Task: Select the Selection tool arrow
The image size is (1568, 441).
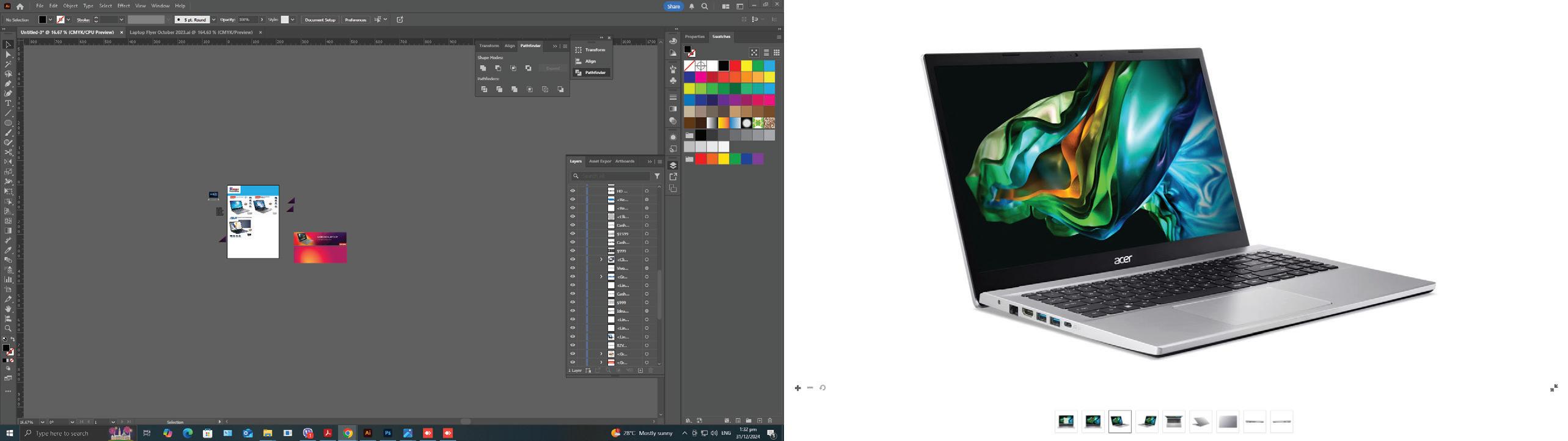Action: pyautogui.click(x=8, y=45)
